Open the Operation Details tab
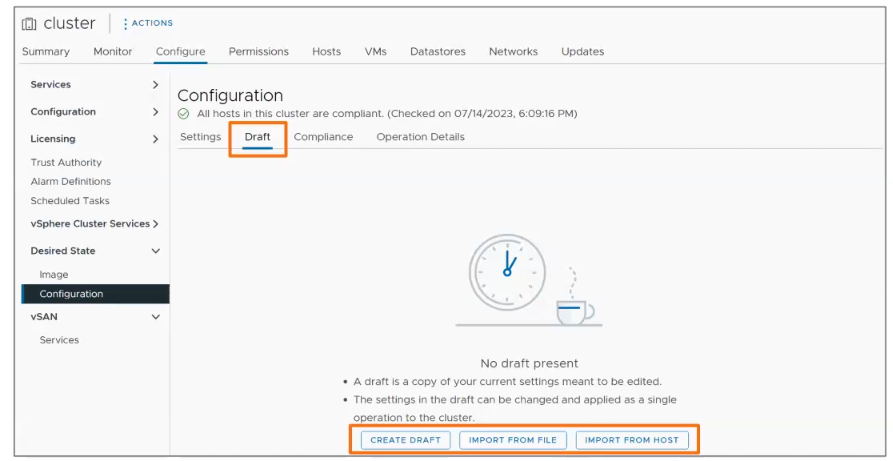This screenshot has width=893, height=461. pyautogui.click(x=420, y=137)
